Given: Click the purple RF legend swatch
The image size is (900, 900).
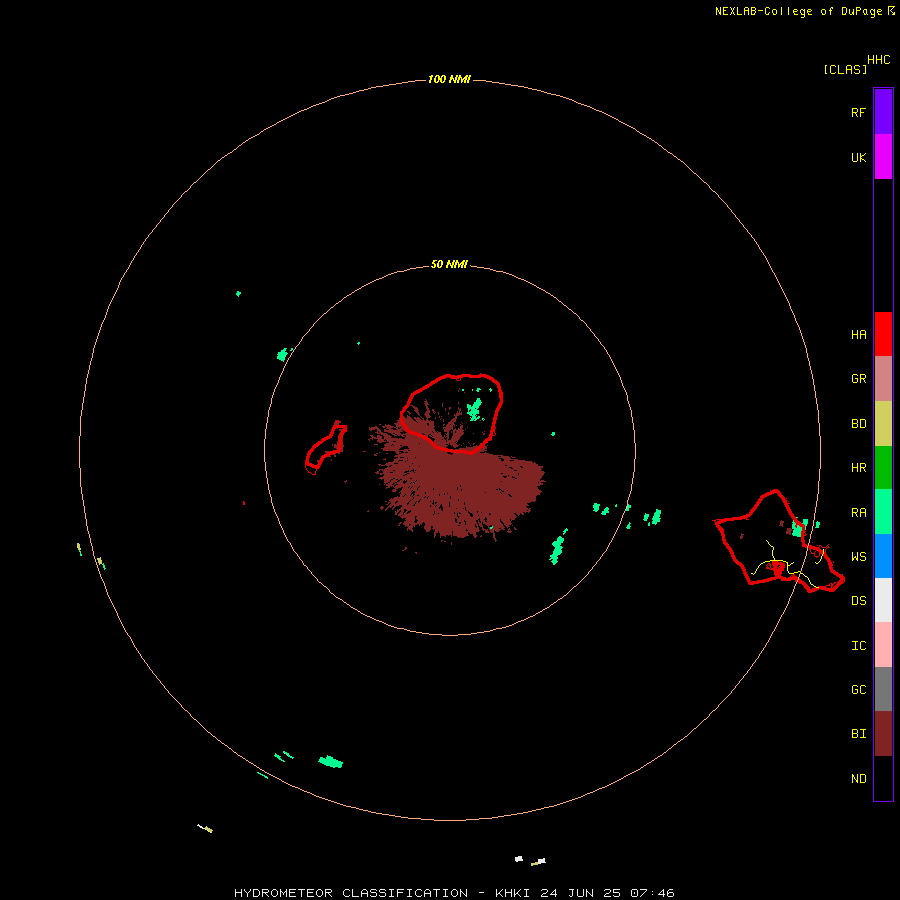Looking at the screenshot, I should pos(883,112).
